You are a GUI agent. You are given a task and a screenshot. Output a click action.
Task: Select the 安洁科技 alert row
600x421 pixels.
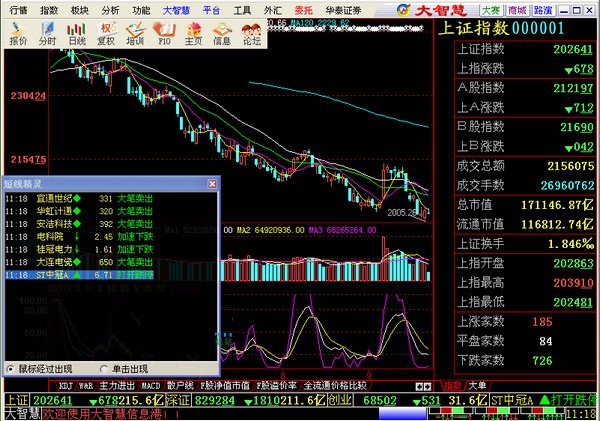[x=79, y=224]
